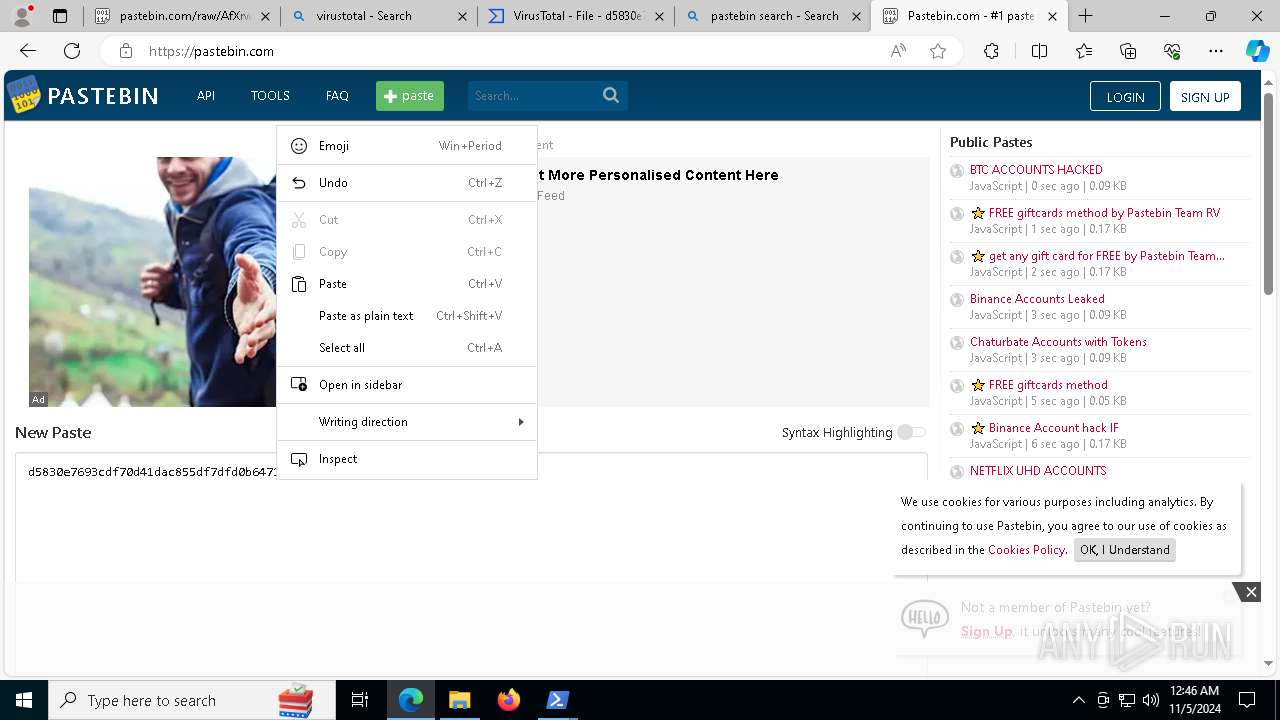Open Settings and more ellipsis menu
The width and height of the screenshot is (1280, 720).
1216,51
